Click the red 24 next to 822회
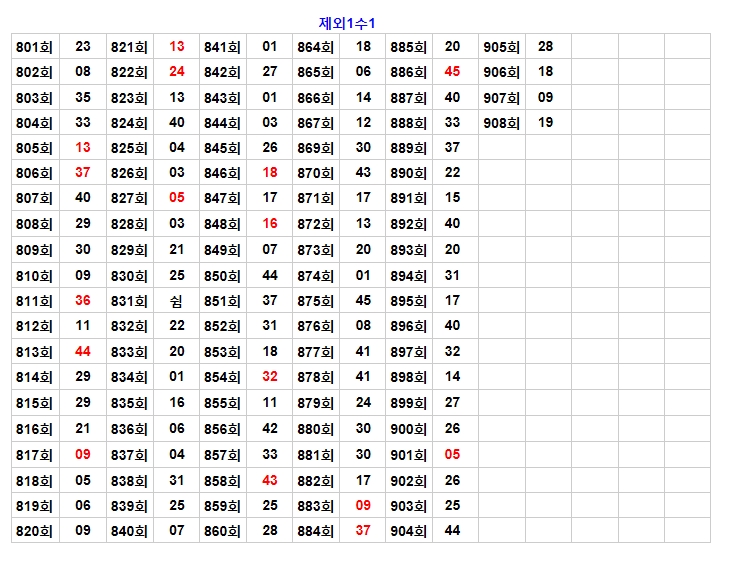 177,72
